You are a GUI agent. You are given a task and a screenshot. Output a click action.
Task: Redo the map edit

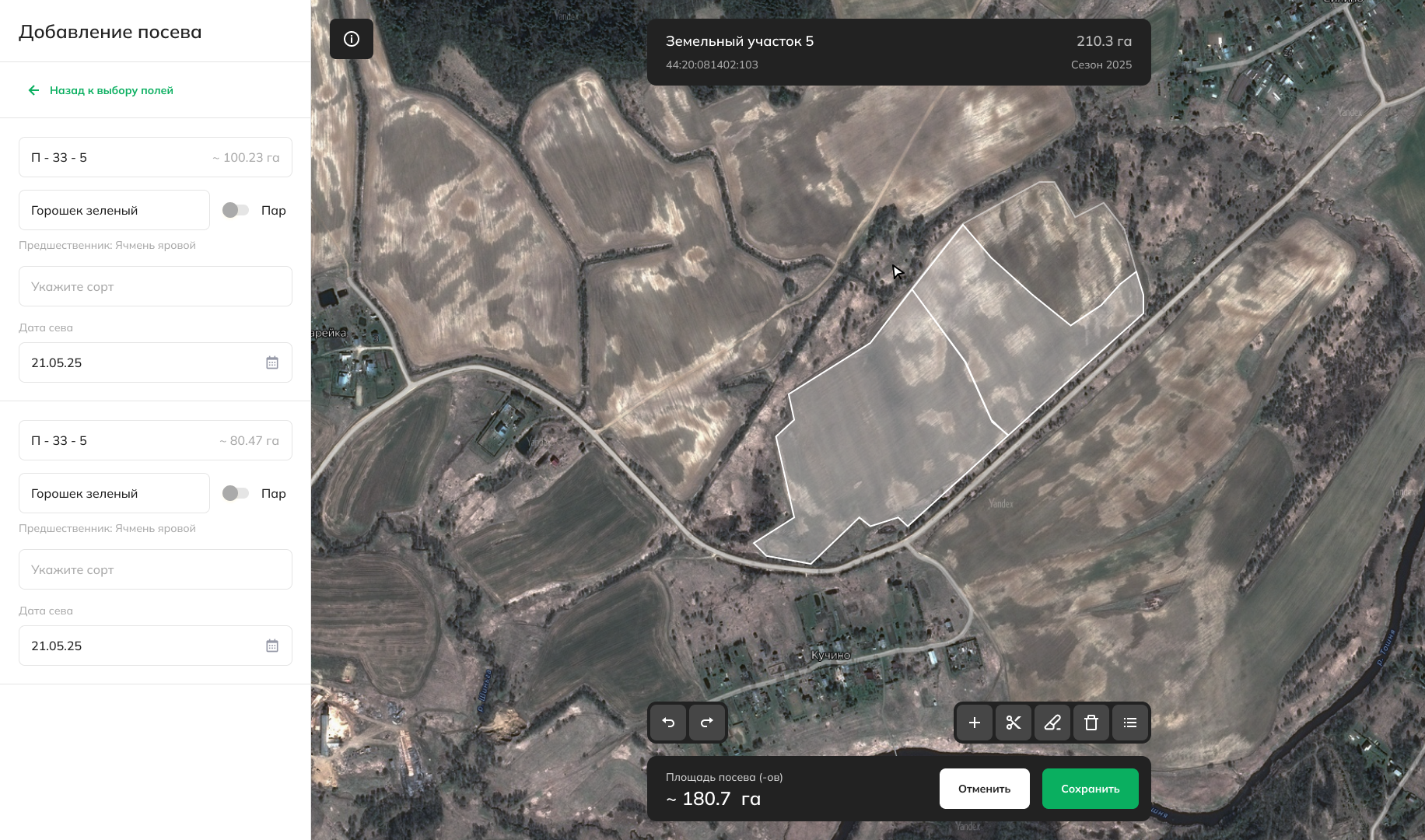tap(707, 723)
